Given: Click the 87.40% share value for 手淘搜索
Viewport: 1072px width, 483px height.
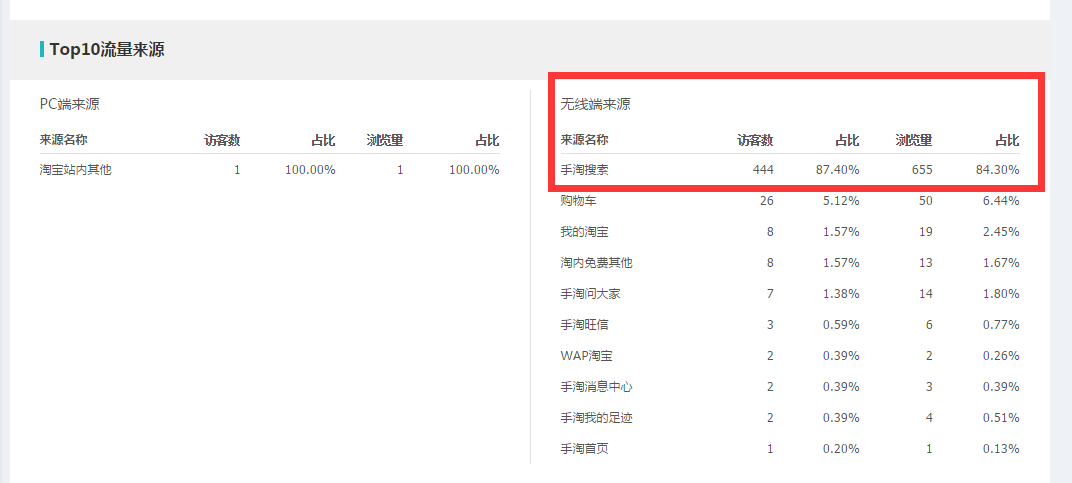Looking at the screenshot, I should (837, 170).
